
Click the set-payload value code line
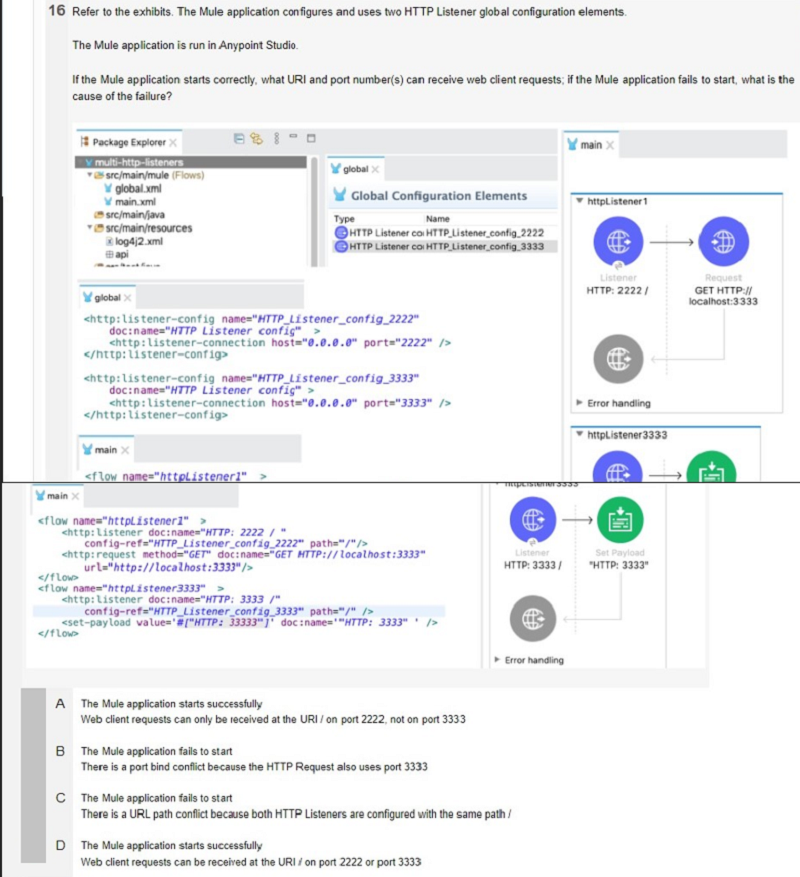250,623
